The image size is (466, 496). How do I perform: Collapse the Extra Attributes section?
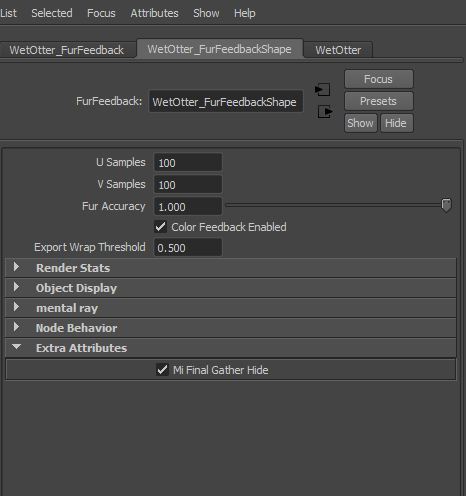230,348
